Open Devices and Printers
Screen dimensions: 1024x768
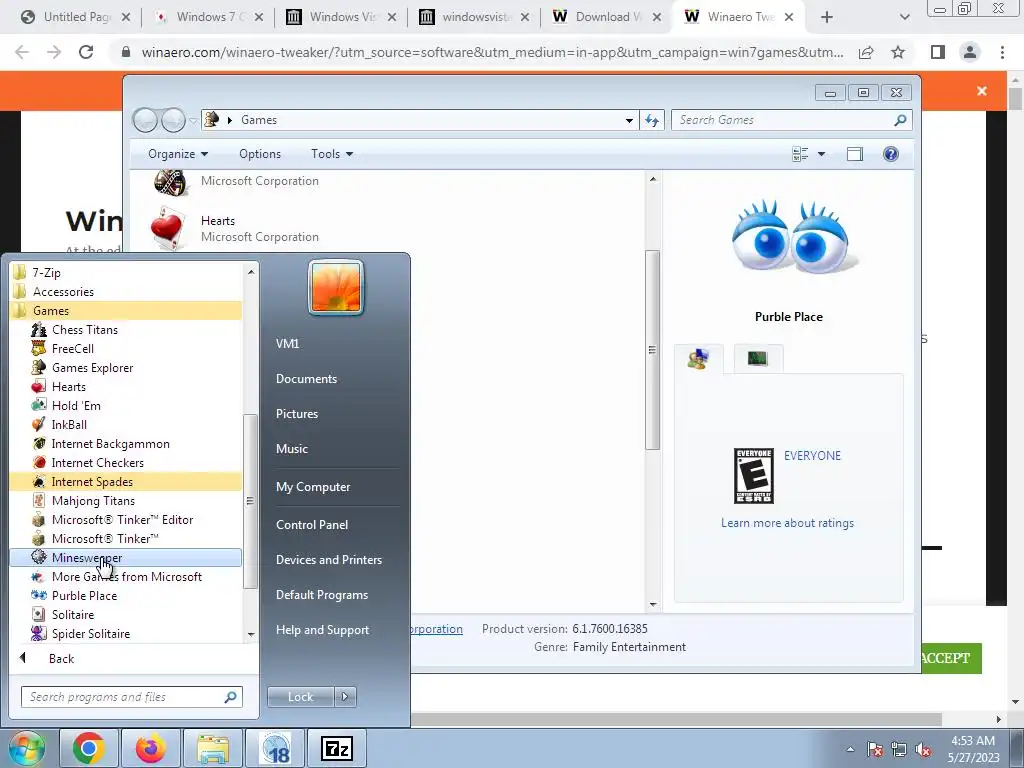point(328,560)
